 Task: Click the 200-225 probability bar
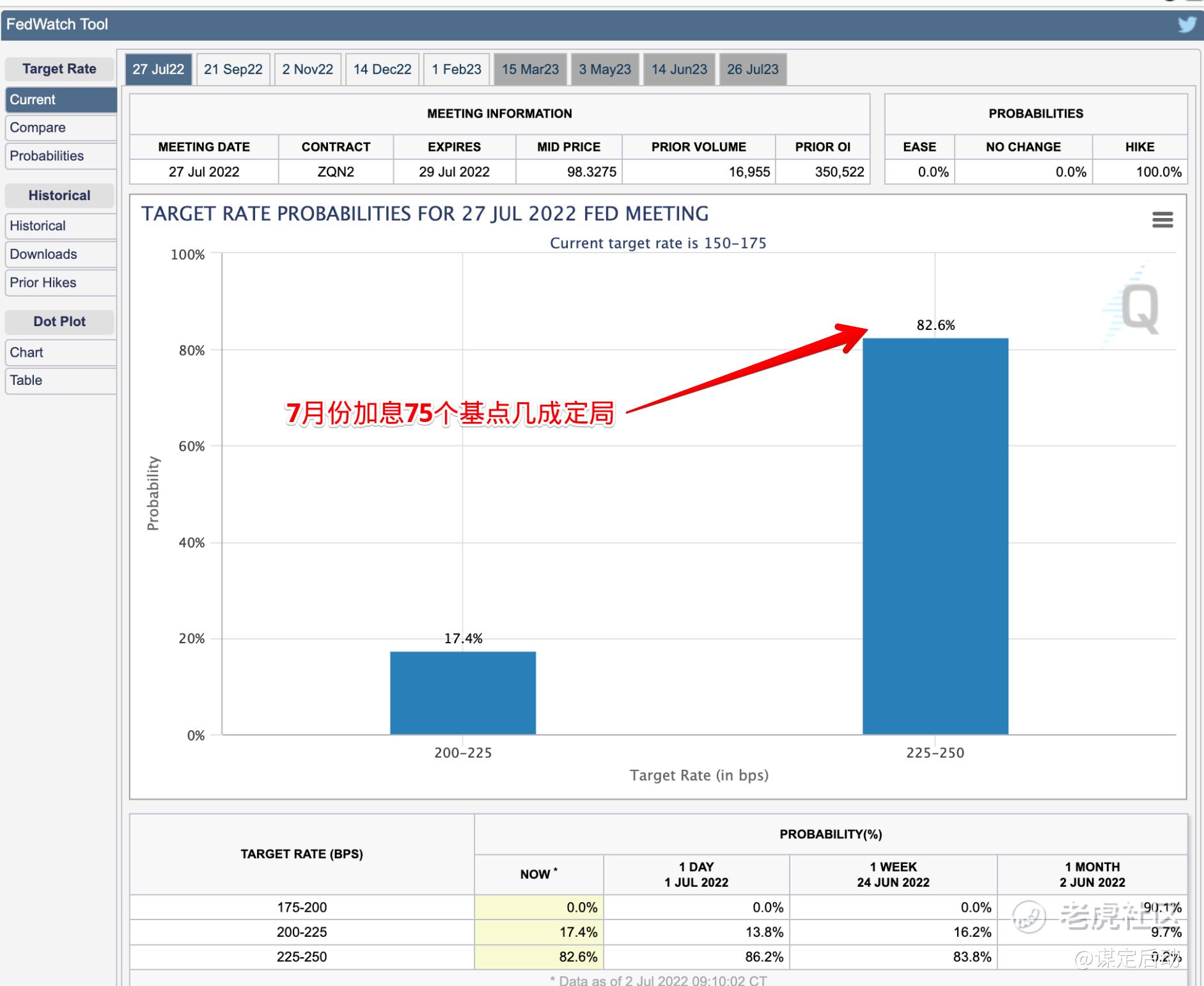point(463,693)
